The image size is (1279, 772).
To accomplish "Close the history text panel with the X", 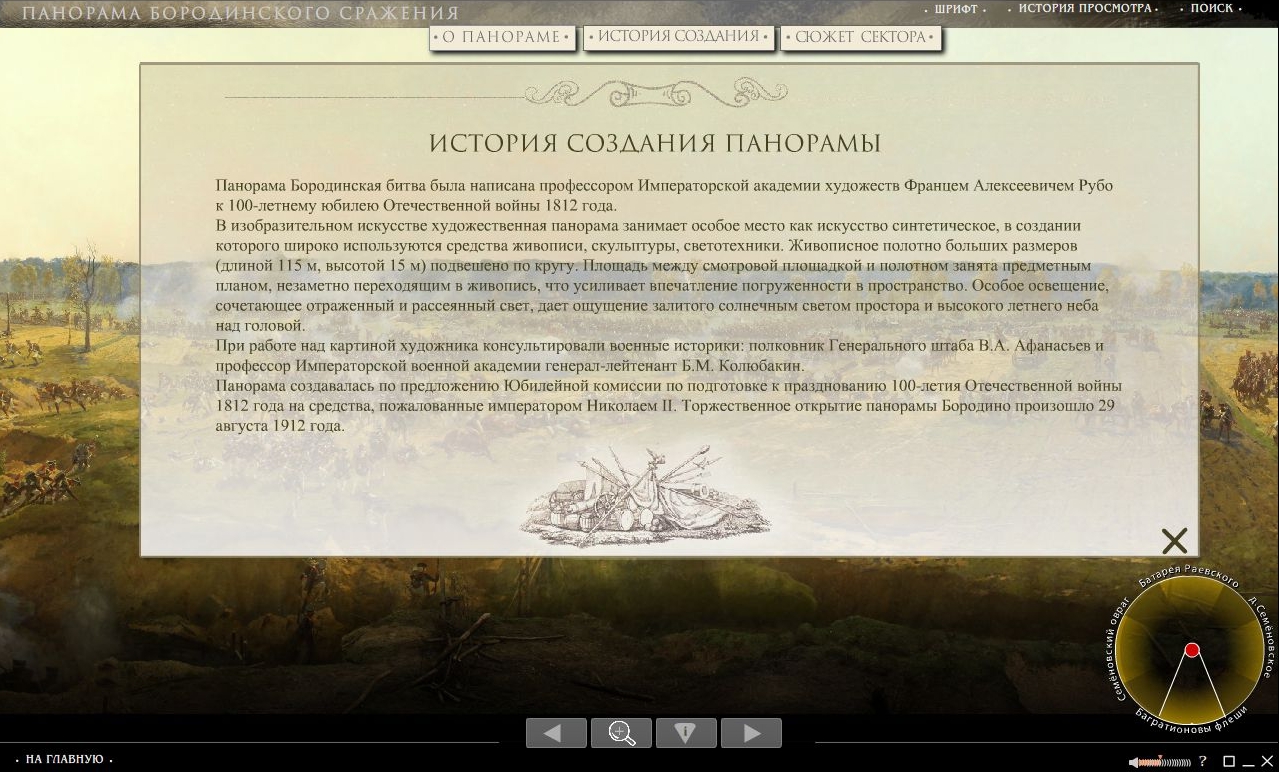I will click(1175, 541).
